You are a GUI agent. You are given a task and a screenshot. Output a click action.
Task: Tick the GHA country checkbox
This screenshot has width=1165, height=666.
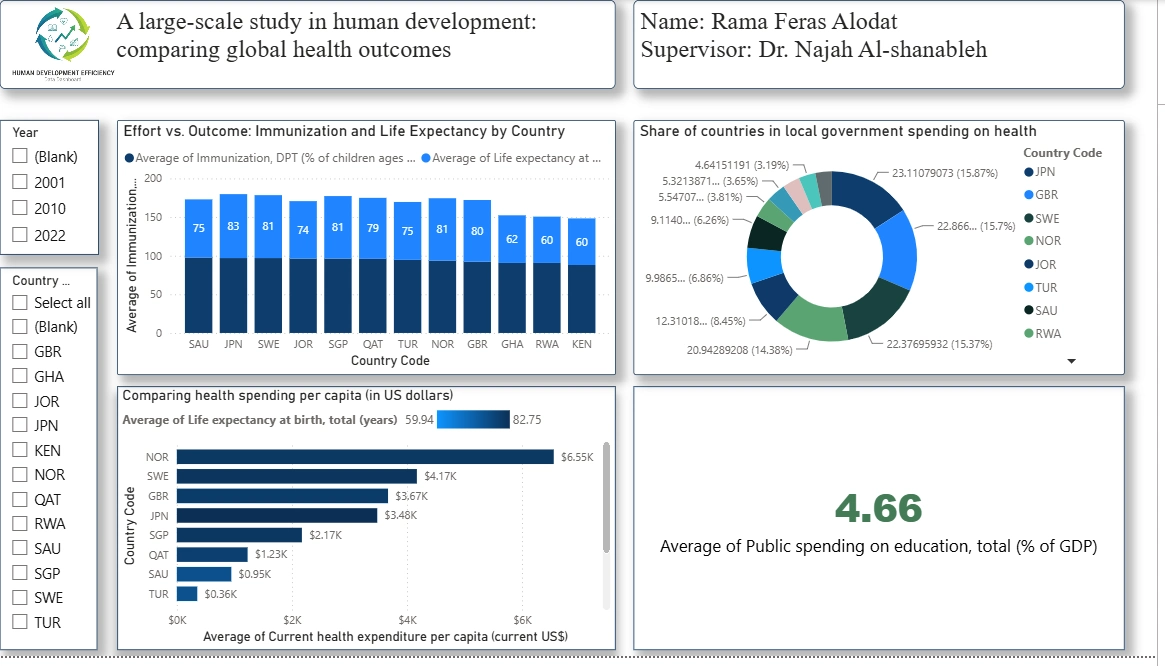point(20,376)
